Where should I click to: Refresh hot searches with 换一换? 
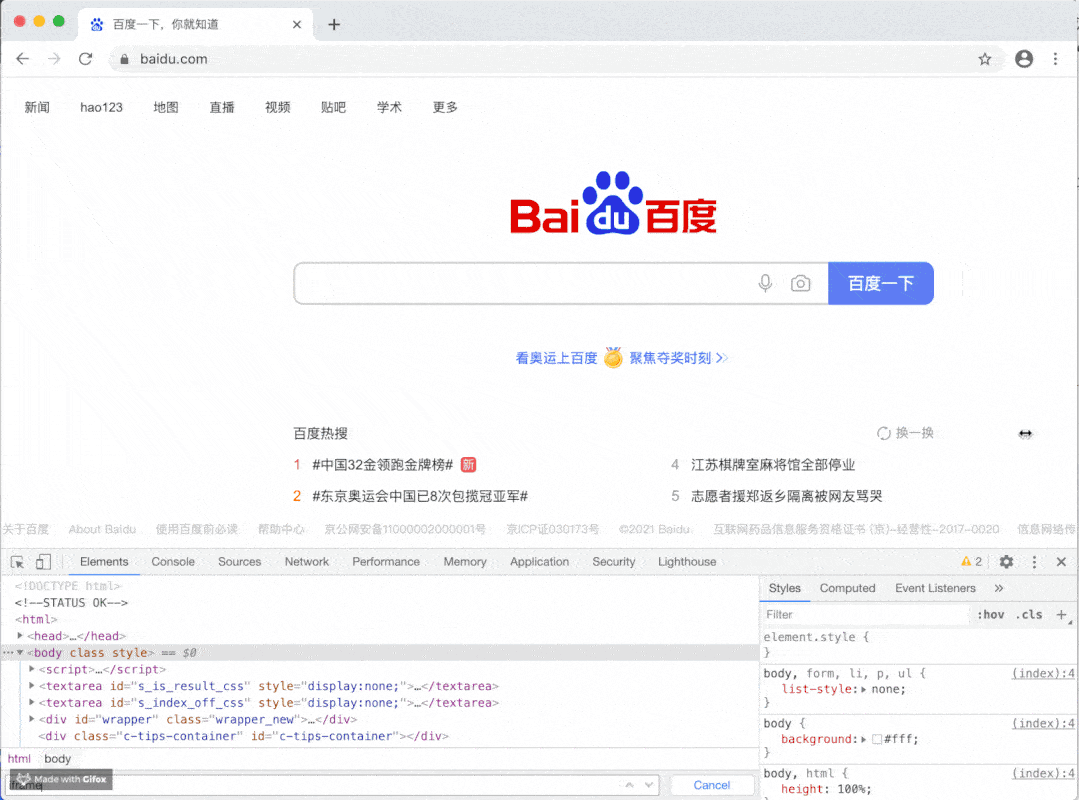point(905,433)
